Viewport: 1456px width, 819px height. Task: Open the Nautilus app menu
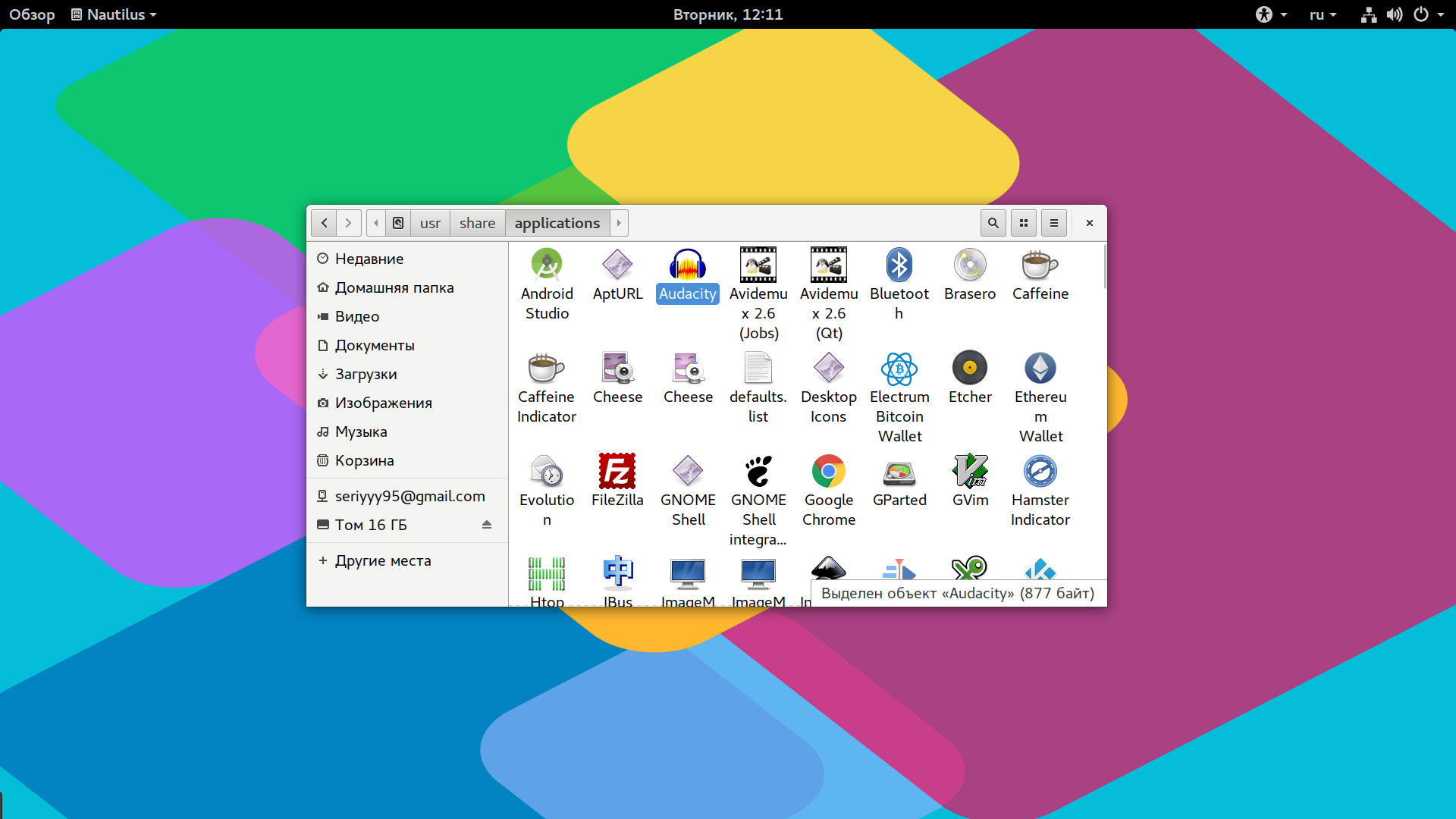point(114,14)
